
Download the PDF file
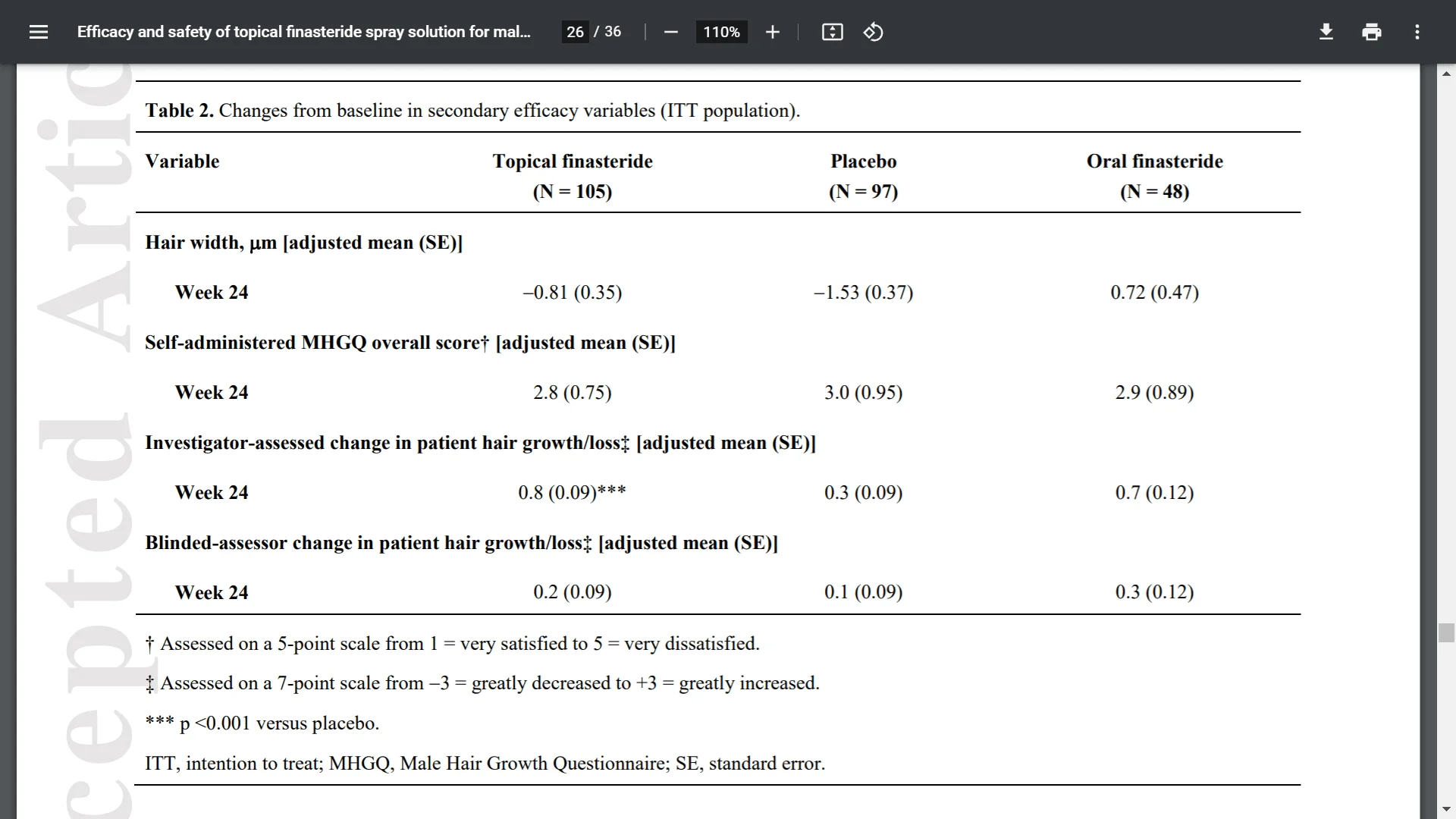[x=1326, y=32]
